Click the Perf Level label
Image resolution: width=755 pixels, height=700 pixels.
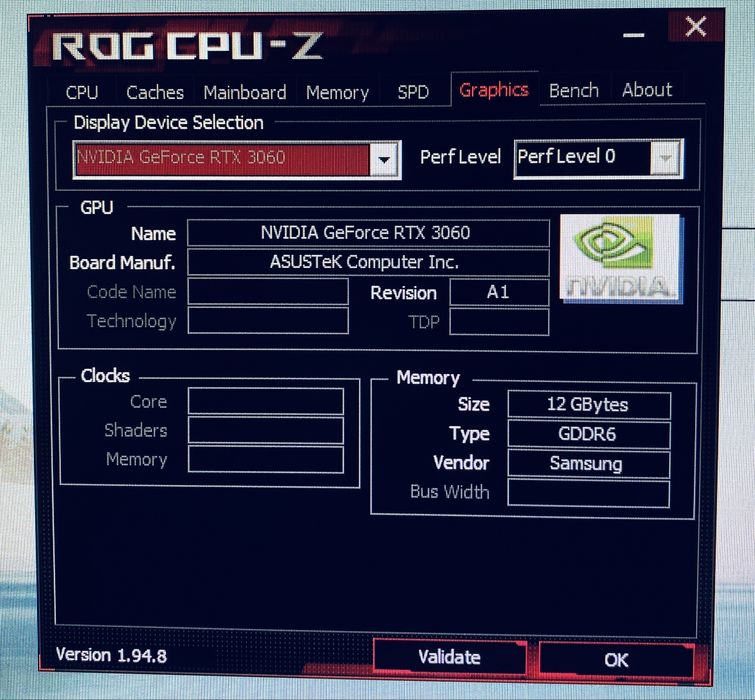click(460, 157)
